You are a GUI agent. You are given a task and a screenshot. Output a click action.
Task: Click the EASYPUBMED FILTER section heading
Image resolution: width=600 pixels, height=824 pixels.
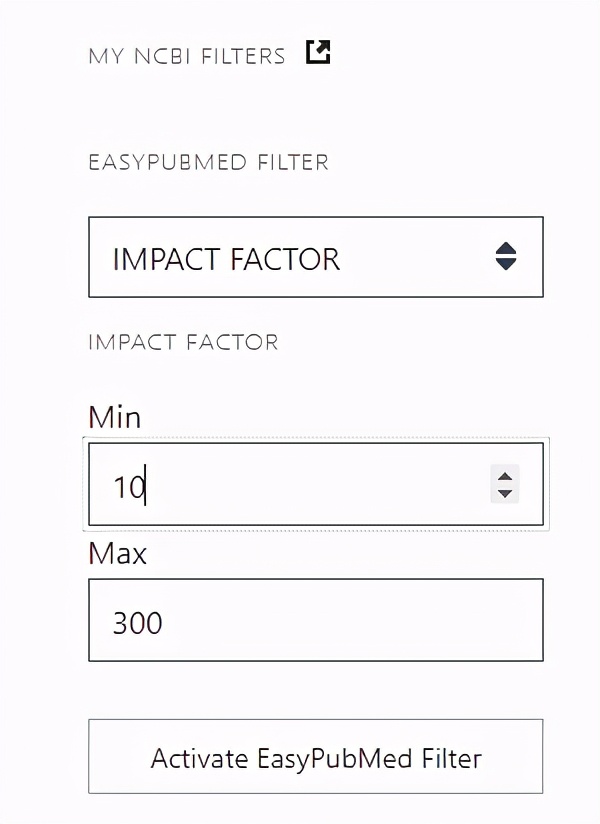tap(208, 162)
